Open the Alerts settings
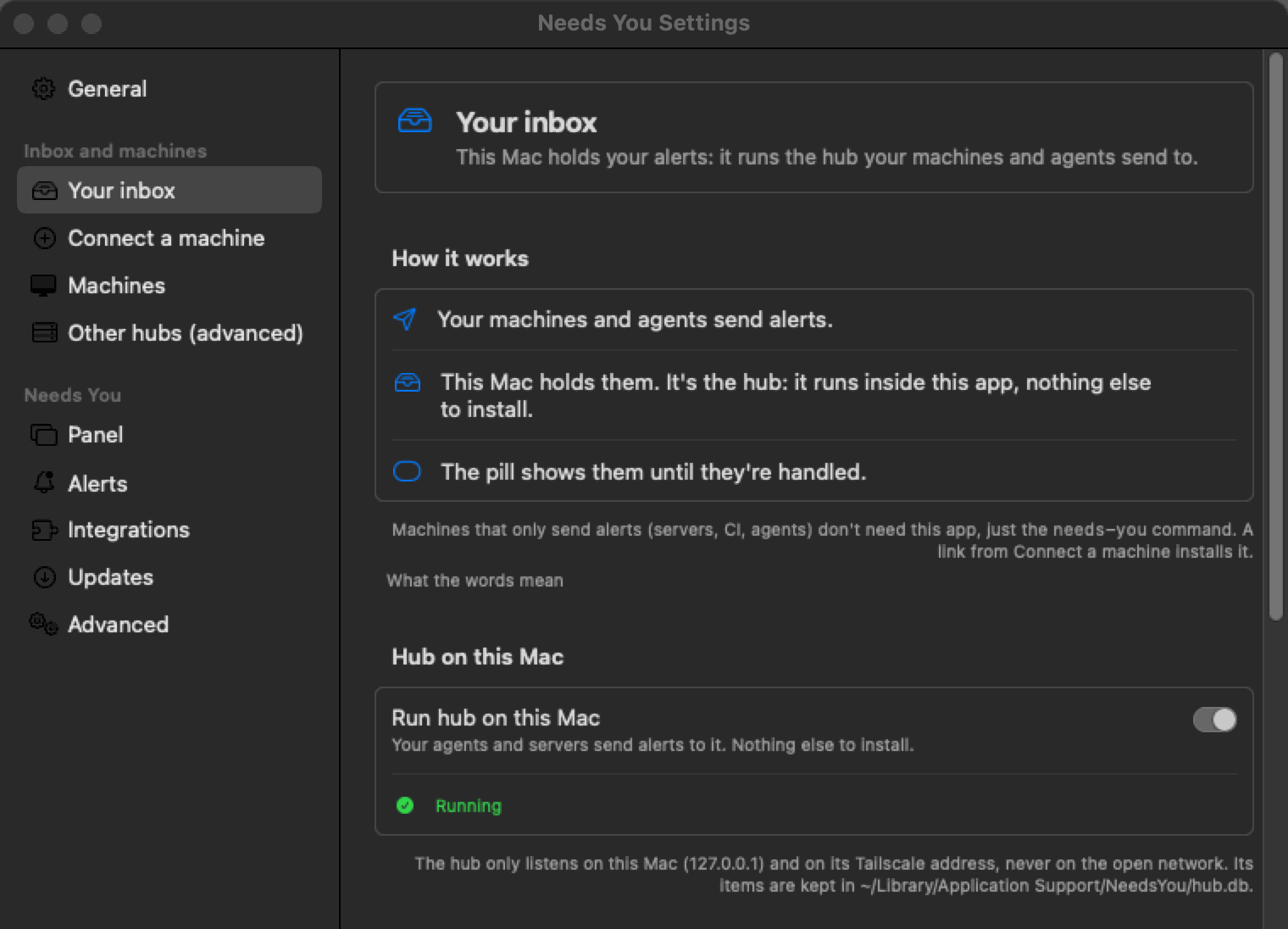Image resolution: width=1288 pixels, height=929 pixels. click(169, 483)
